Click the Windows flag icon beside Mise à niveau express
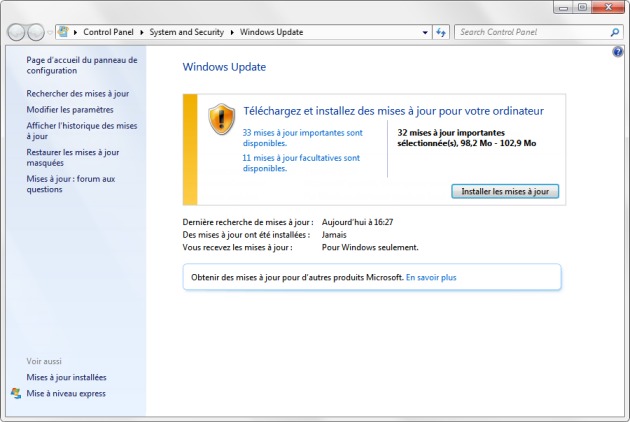This screenshot has height=422, width=630. coord(16,393)
